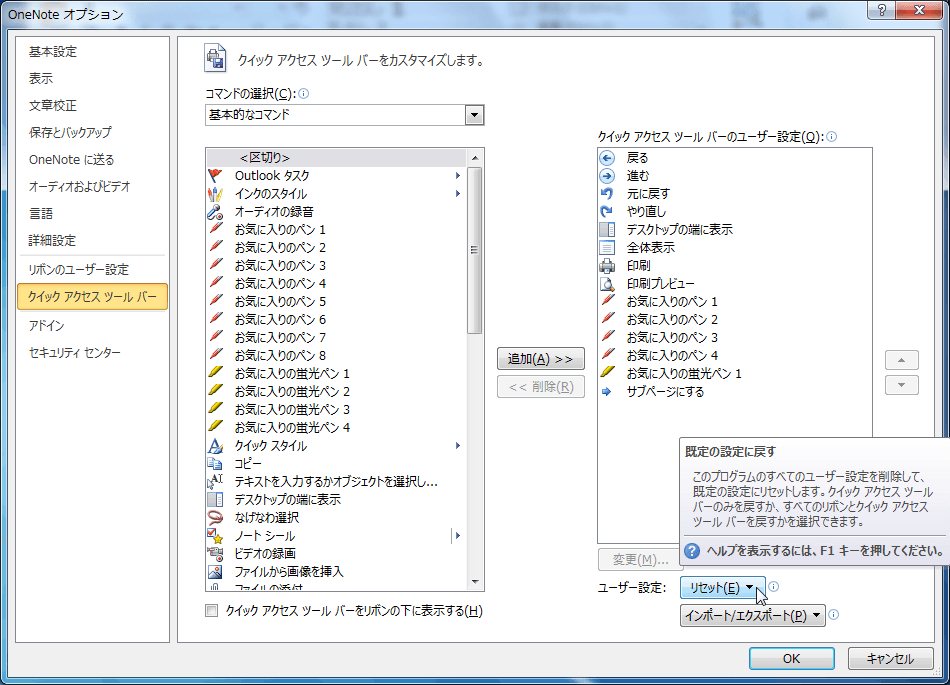
Task: Select お気に入りの蛍光ペン 1 in right list
Action: [x=684, y=374]
